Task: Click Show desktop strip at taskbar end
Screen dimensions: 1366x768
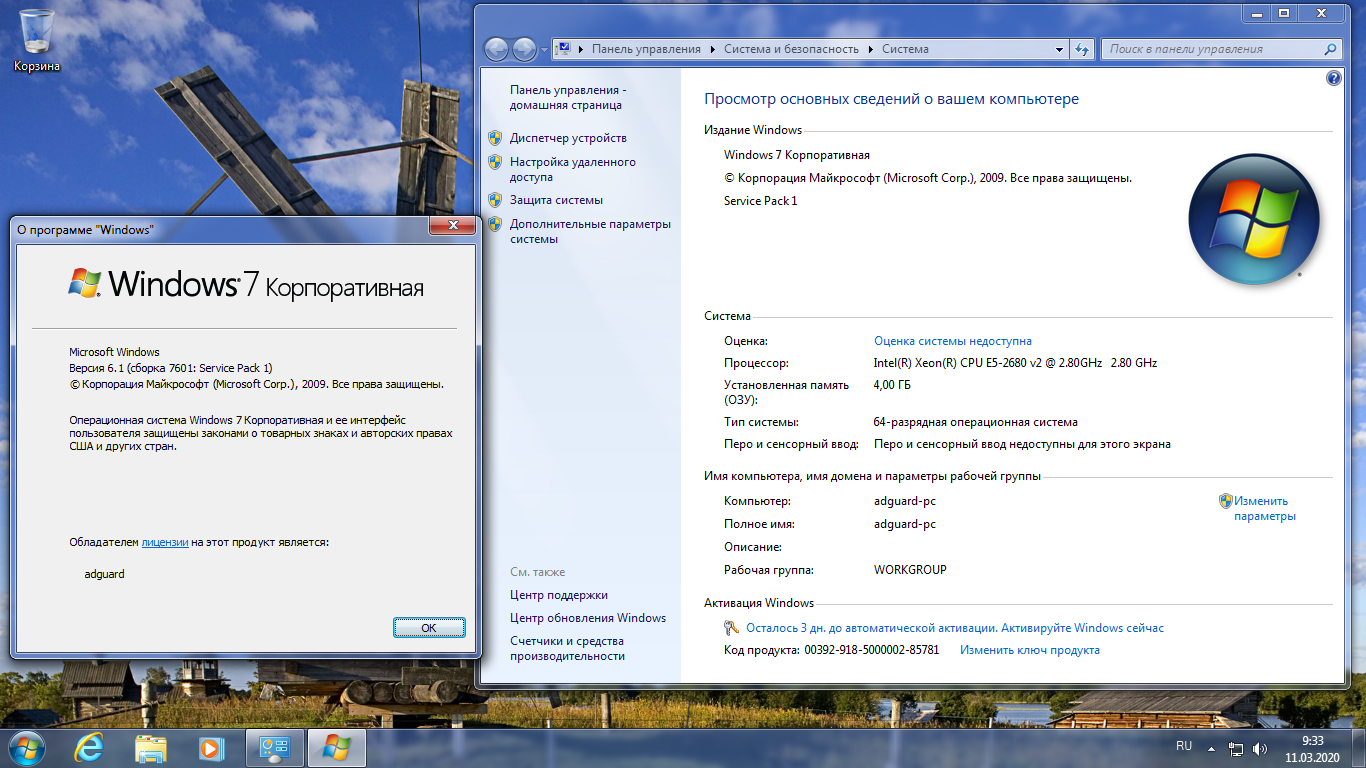Action: [x=1359, y=748]
